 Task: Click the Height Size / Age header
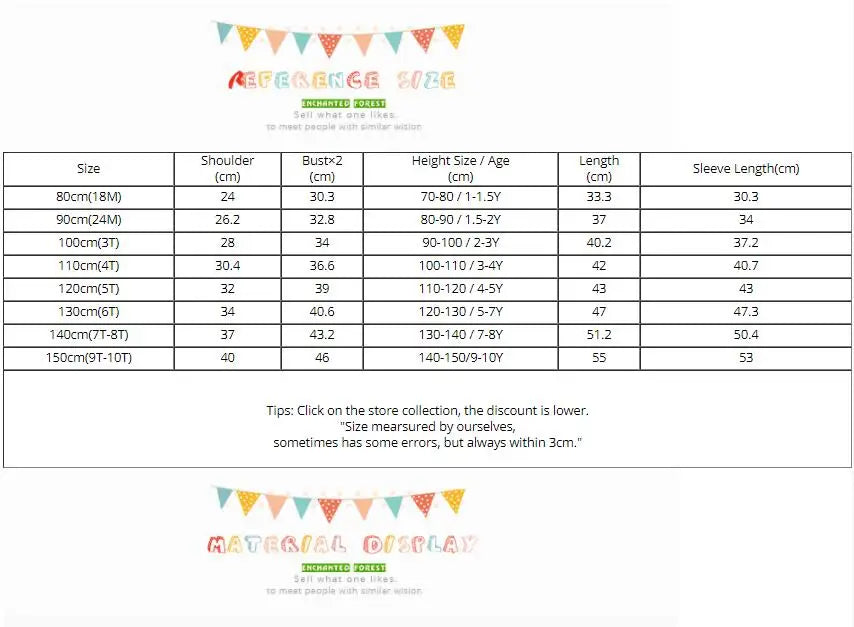point(461,168)
